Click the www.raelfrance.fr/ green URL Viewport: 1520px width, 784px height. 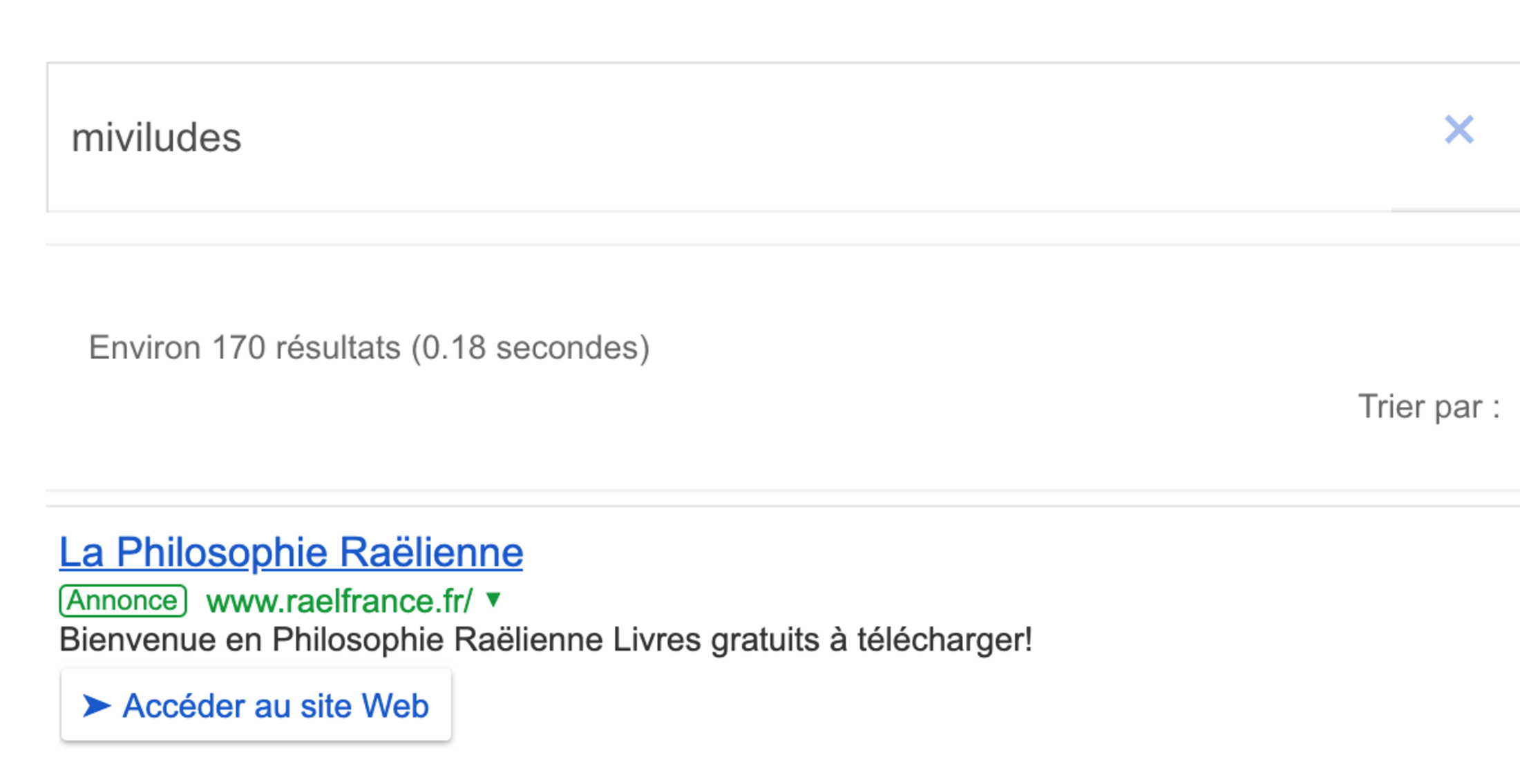coord(339,601)
